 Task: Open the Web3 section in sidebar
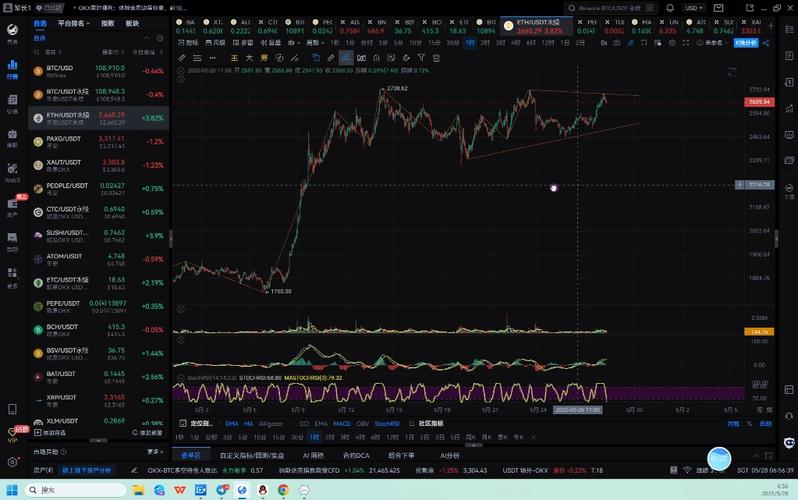point(12,176)
